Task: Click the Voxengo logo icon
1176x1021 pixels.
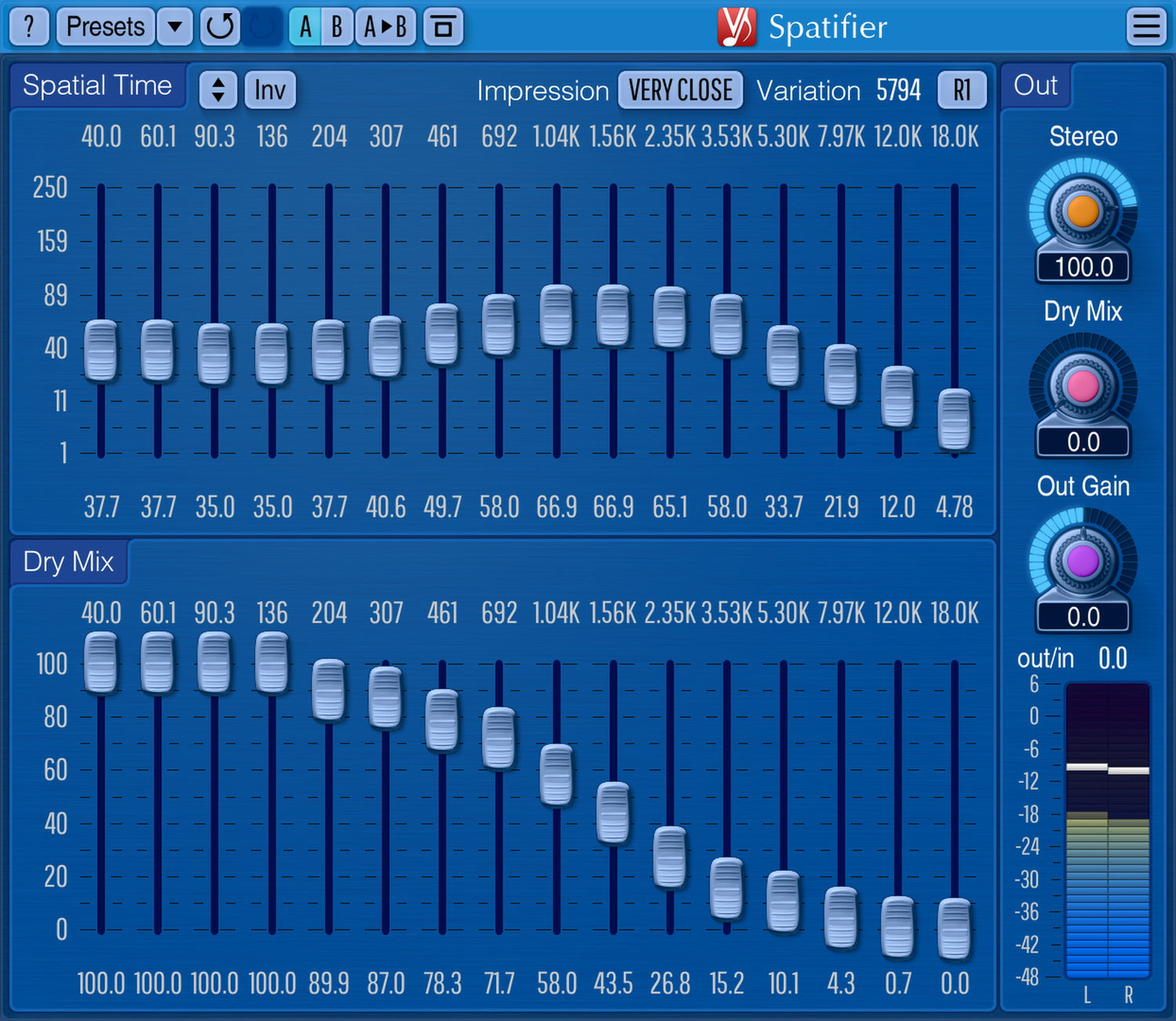Action: 736,27
